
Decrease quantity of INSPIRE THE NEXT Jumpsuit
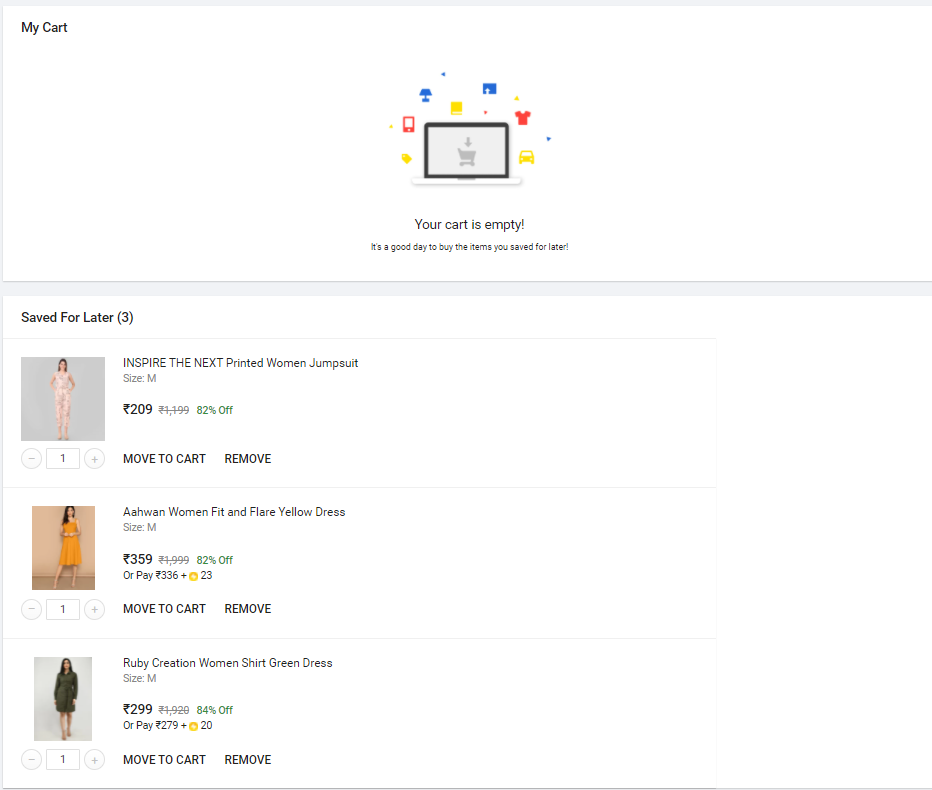[x=32, y=459]
